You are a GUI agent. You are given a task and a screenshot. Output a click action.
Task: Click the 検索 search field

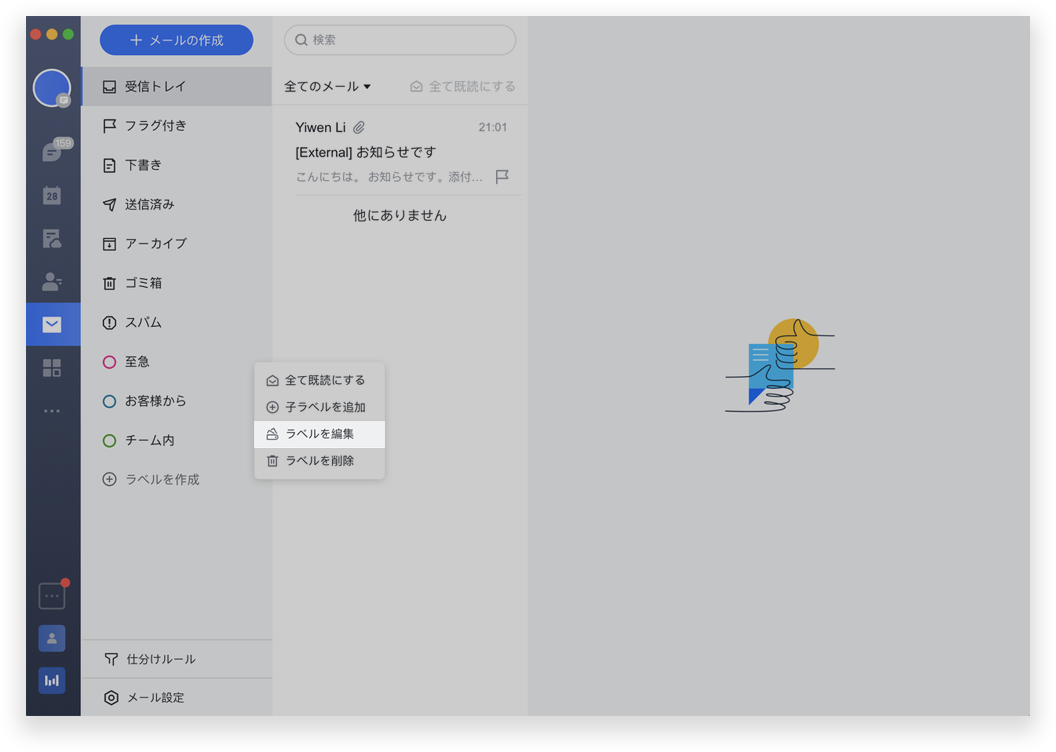(x=400, y=40)
